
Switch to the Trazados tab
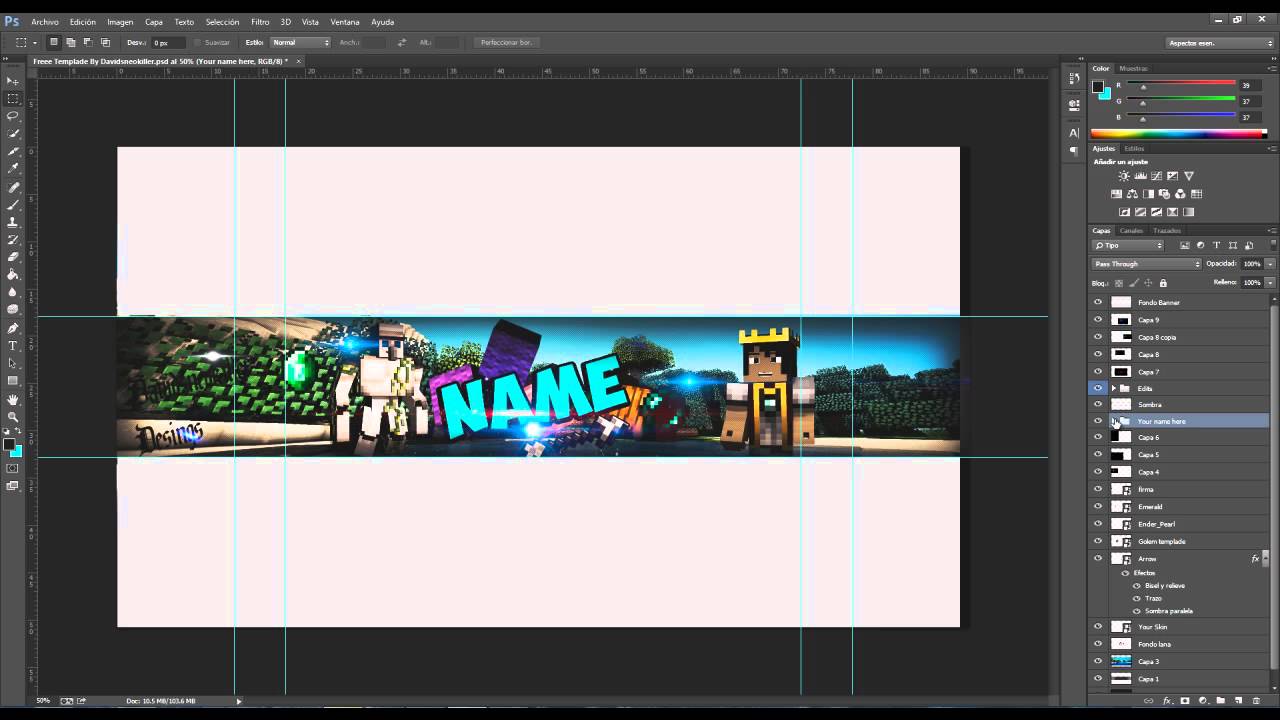[1166, 231]
